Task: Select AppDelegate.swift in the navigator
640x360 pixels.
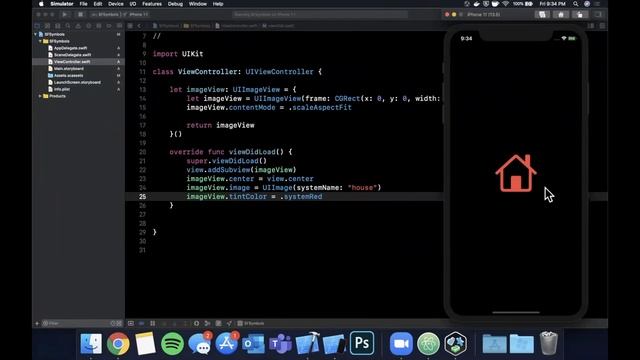Action: click(x=70, y=48)
